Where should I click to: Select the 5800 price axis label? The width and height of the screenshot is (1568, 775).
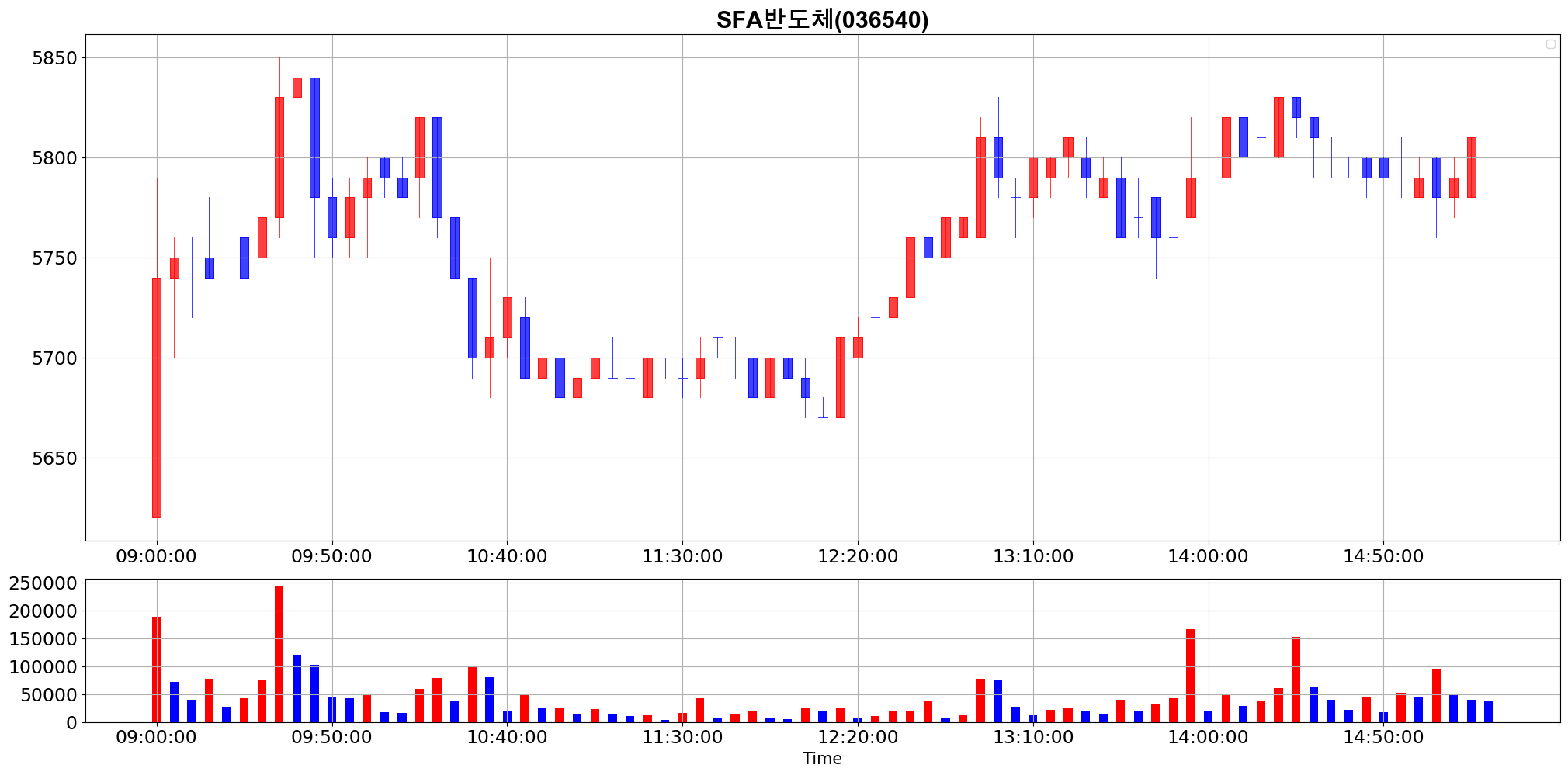[55, 158]
